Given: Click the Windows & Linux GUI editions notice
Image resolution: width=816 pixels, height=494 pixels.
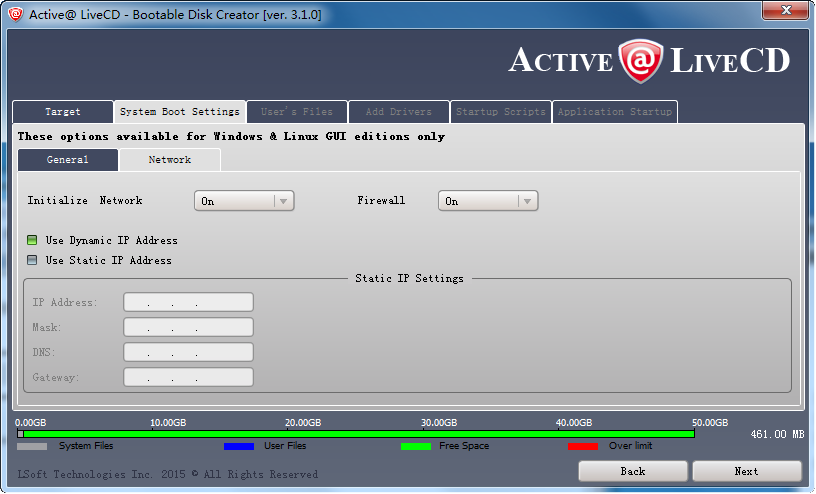Looking at the screenshot, I should click(x=231, y=136).
